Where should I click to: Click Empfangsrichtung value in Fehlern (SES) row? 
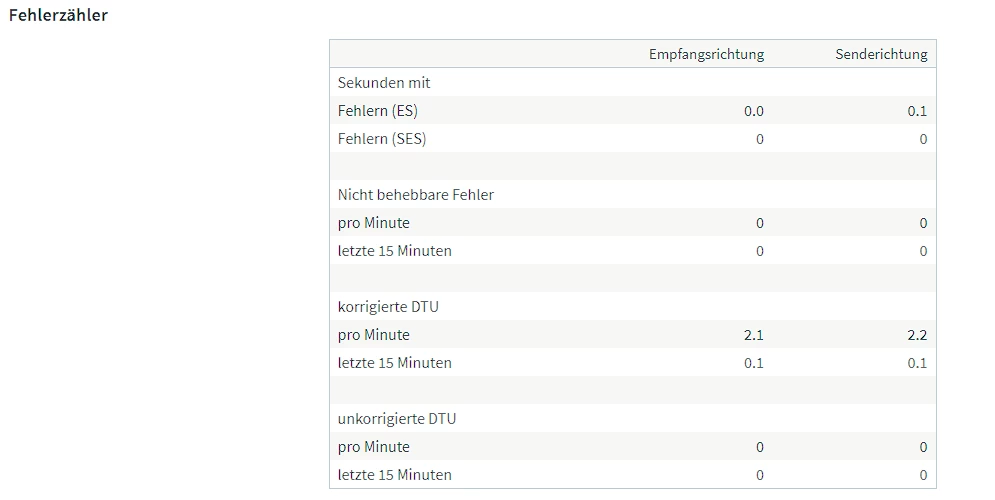759,139
